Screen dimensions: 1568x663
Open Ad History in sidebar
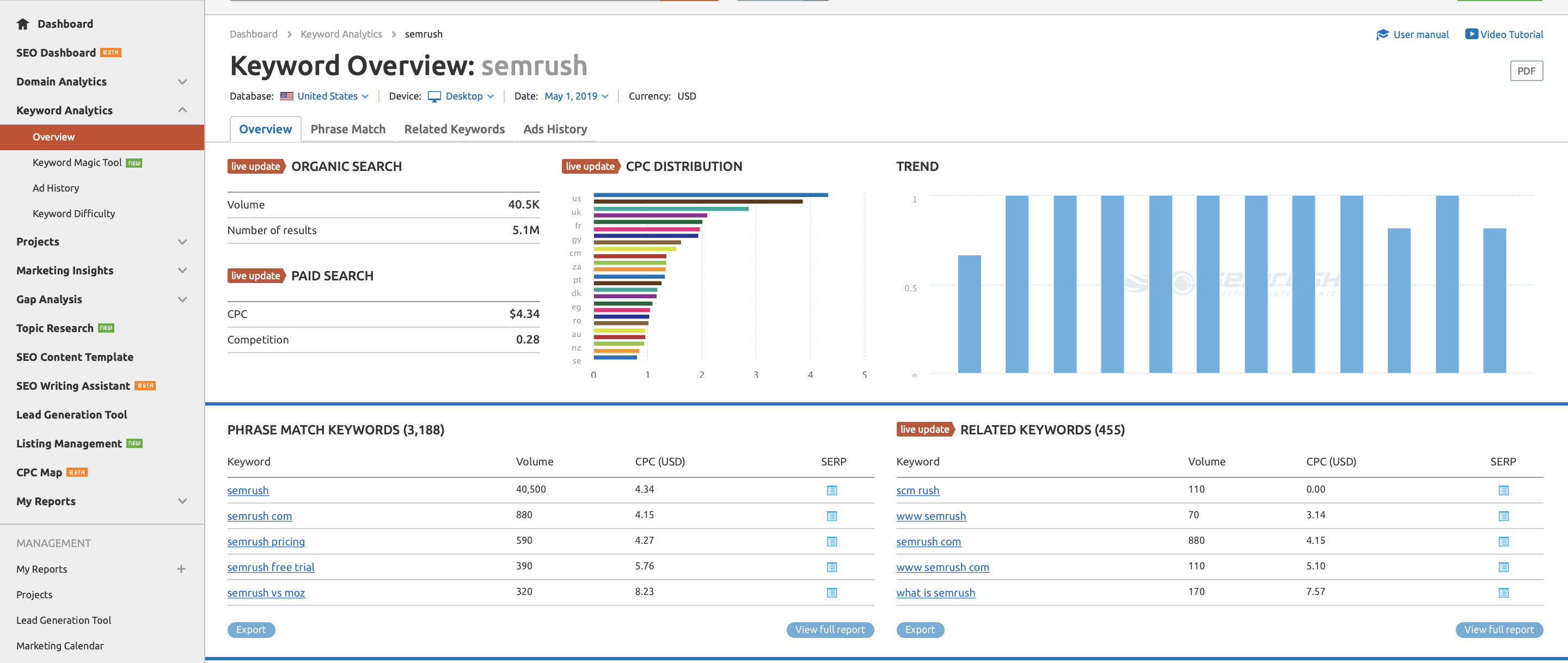tap(56, 188)
